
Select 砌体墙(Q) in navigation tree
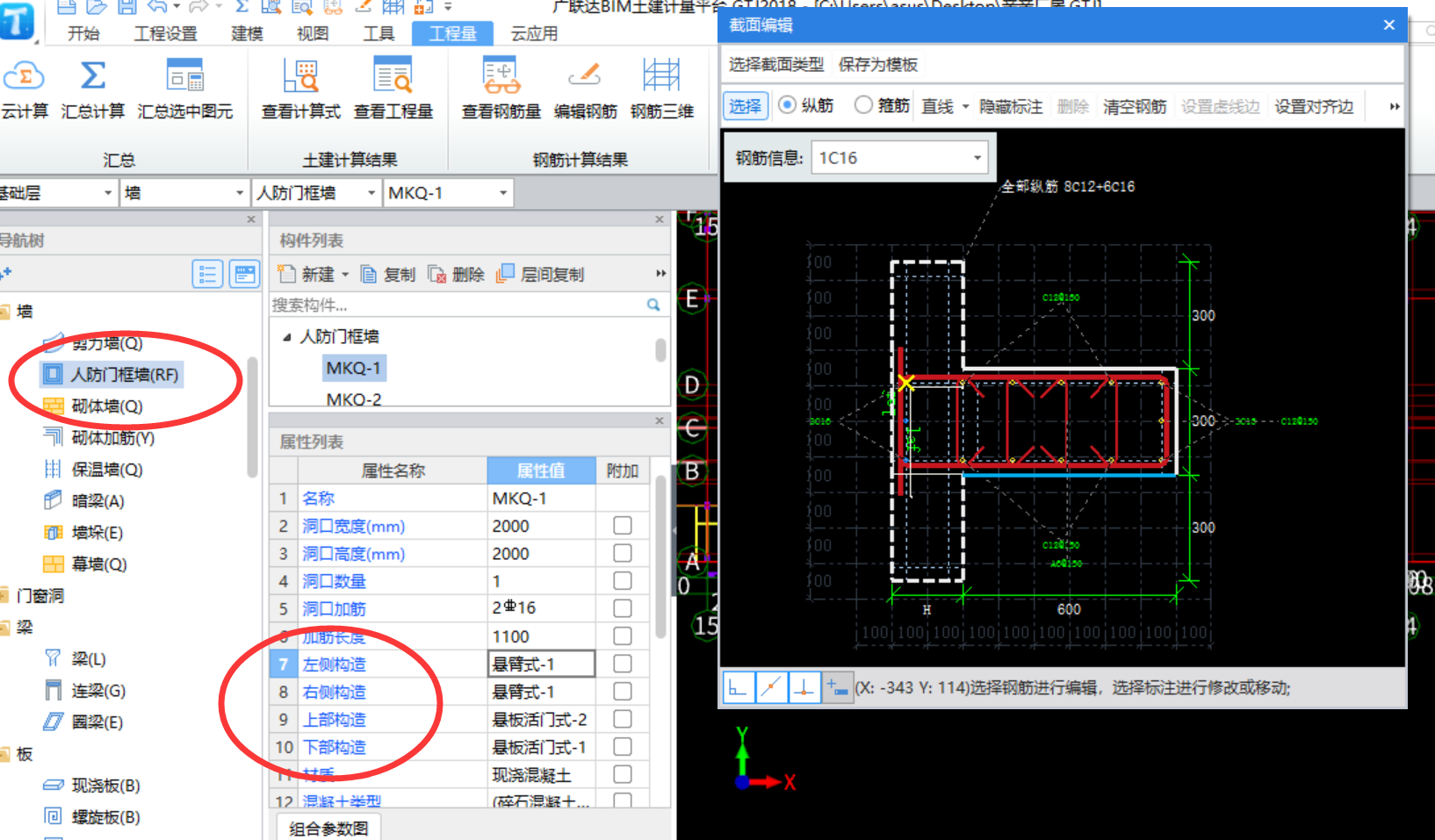(x=94, y=406)
